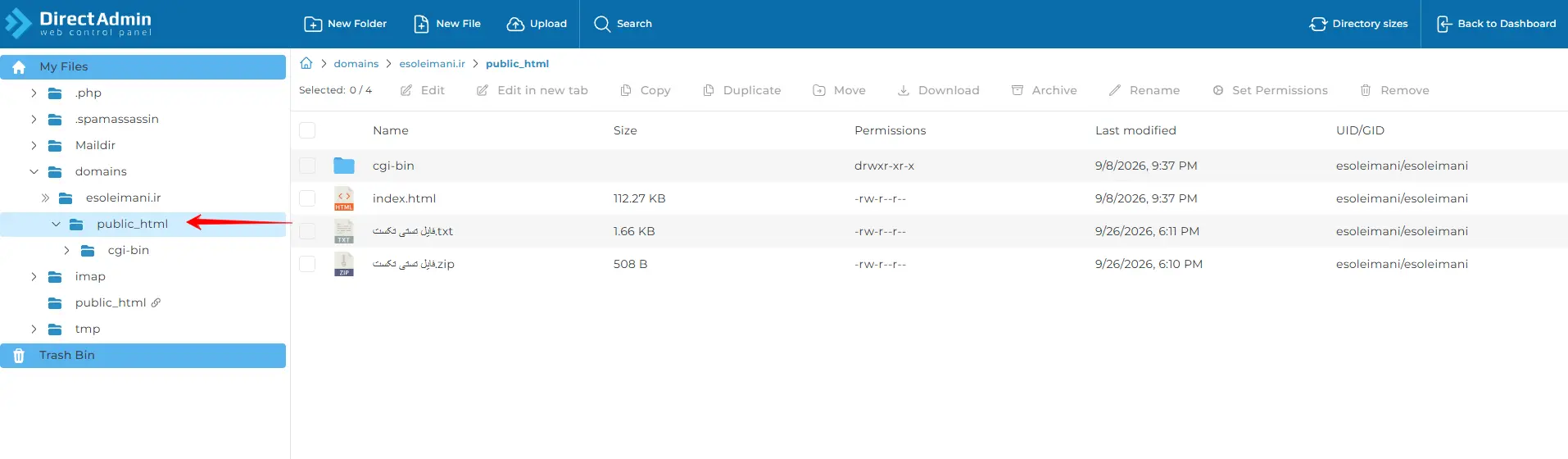Click the home icon in breadcrumb
The height and width of the screenshot is (459, 1568).
(306, 63)
